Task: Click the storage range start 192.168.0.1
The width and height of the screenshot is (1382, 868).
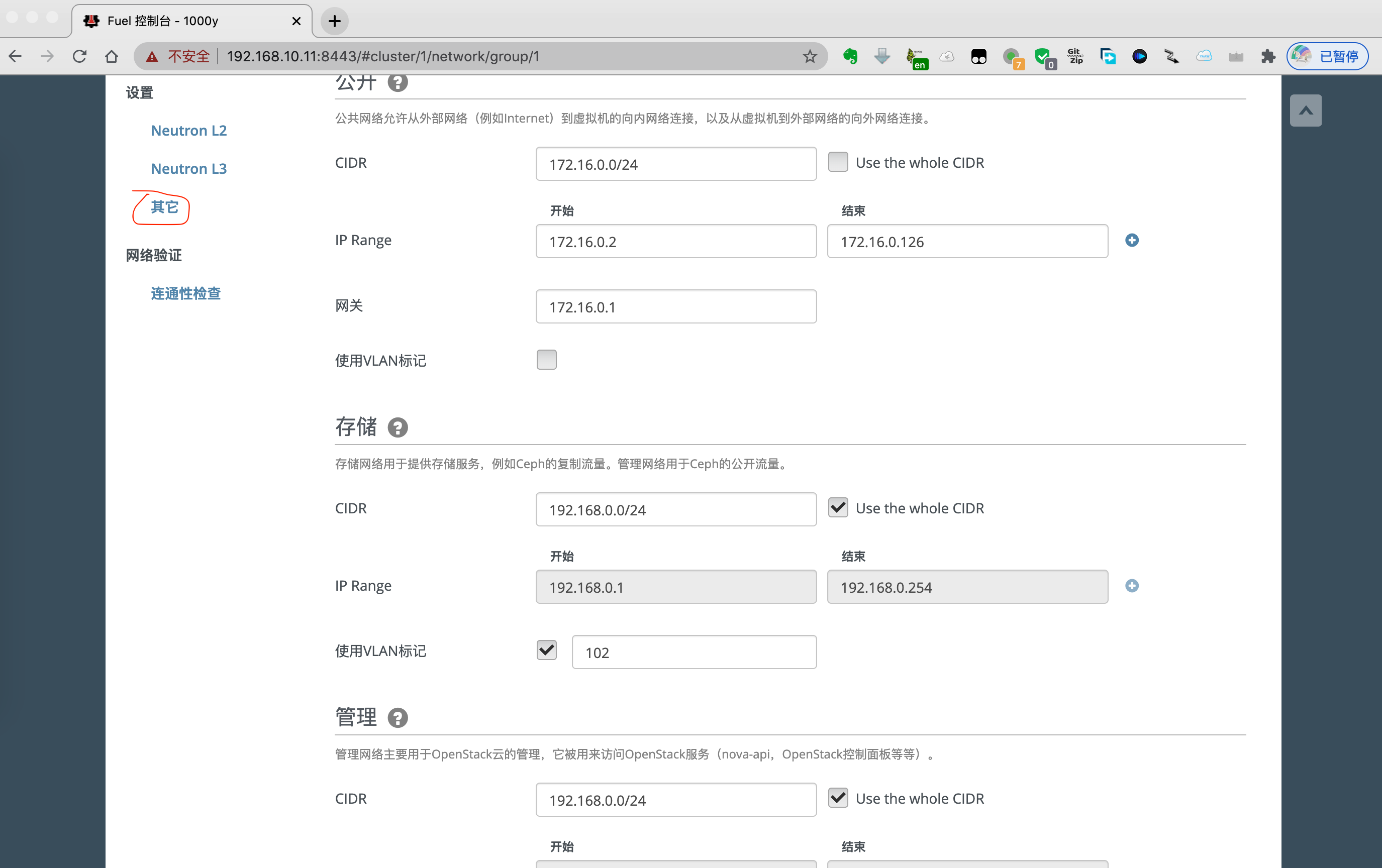Action: pos(676,587)
